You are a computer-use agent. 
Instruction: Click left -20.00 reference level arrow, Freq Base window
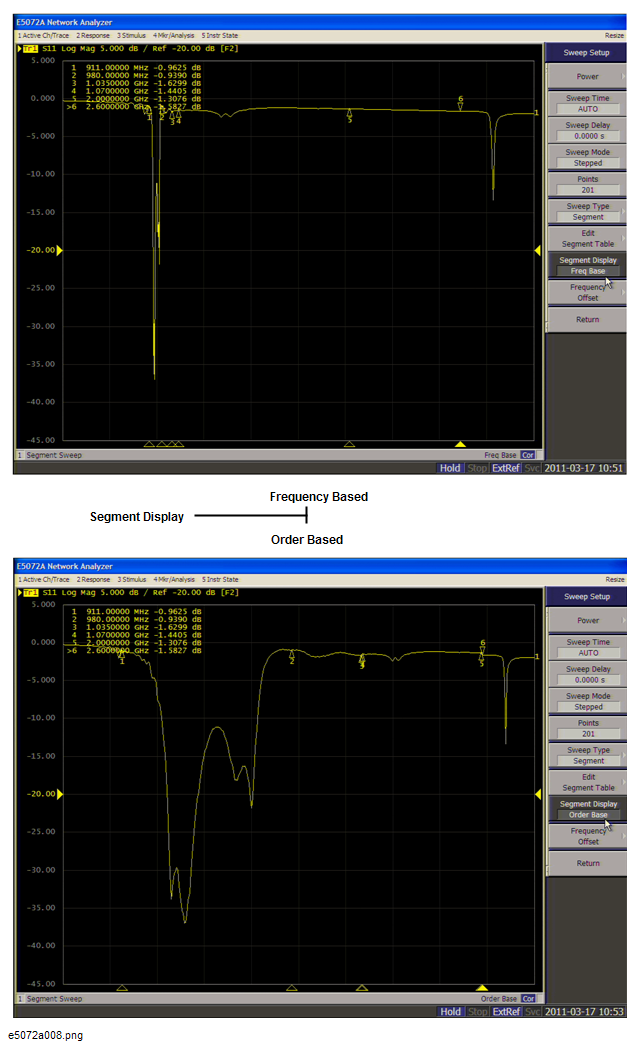59,250
